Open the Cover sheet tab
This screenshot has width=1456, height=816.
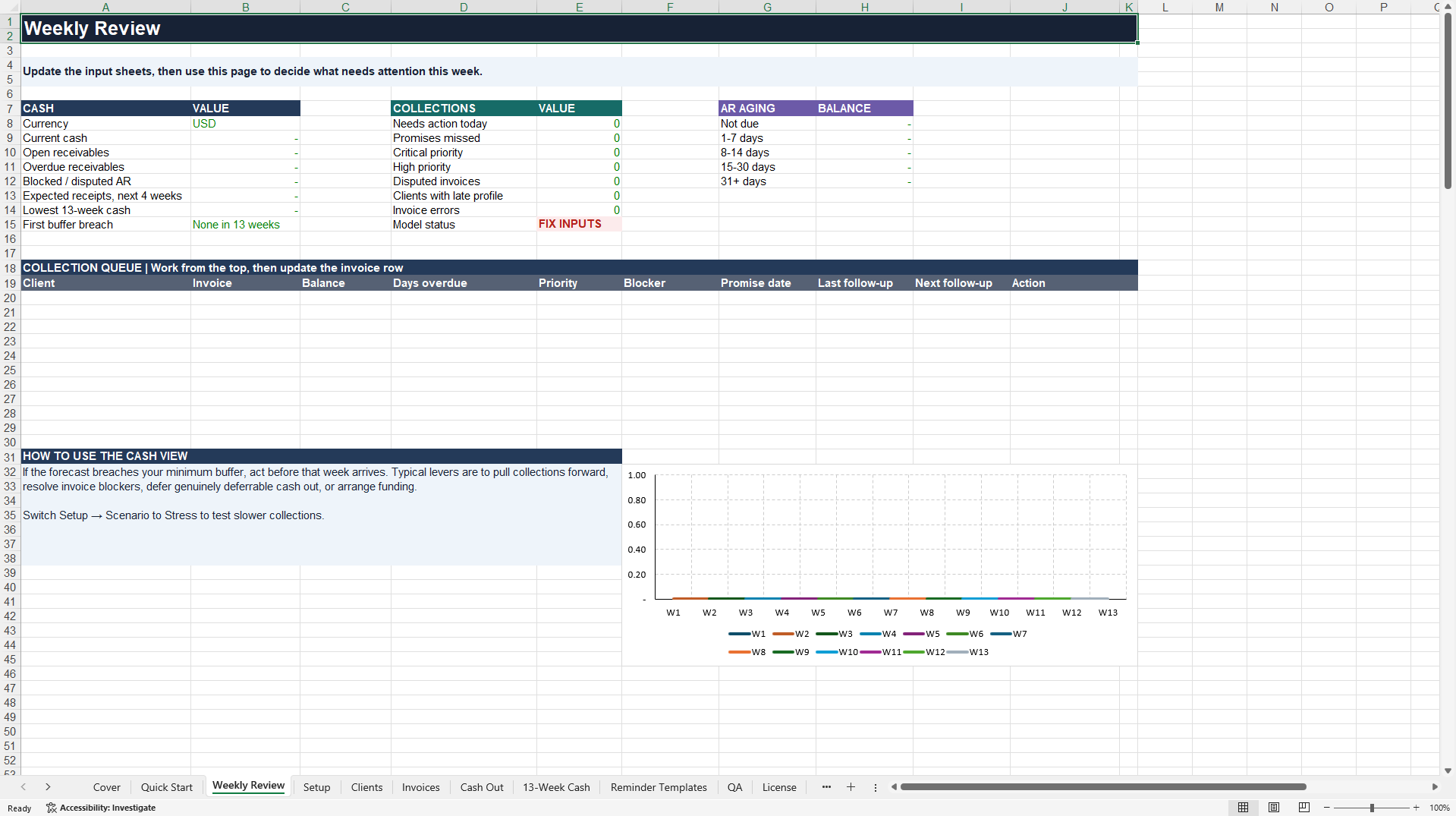click(107, 787)
